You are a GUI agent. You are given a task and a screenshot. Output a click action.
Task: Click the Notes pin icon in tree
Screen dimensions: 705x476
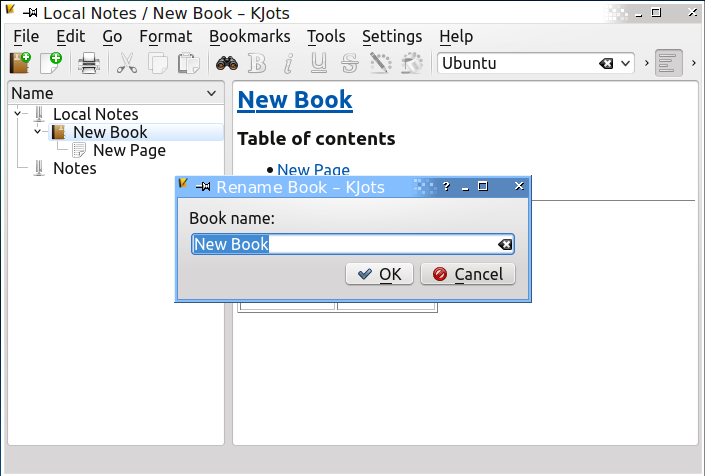click(39, 168)
